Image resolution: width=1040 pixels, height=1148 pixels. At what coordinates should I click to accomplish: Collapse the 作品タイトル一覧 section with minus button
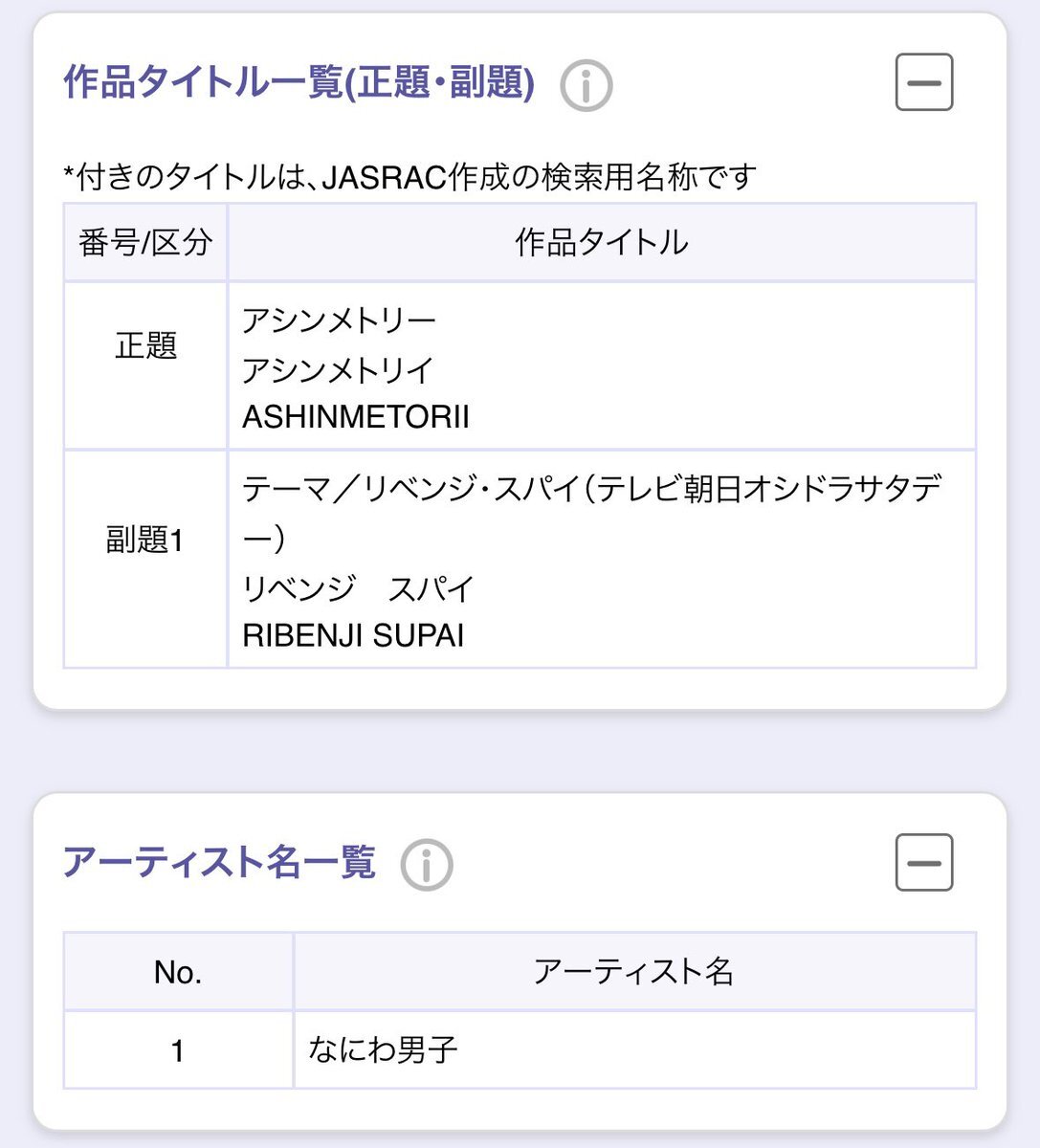click(x=924, y=83)
